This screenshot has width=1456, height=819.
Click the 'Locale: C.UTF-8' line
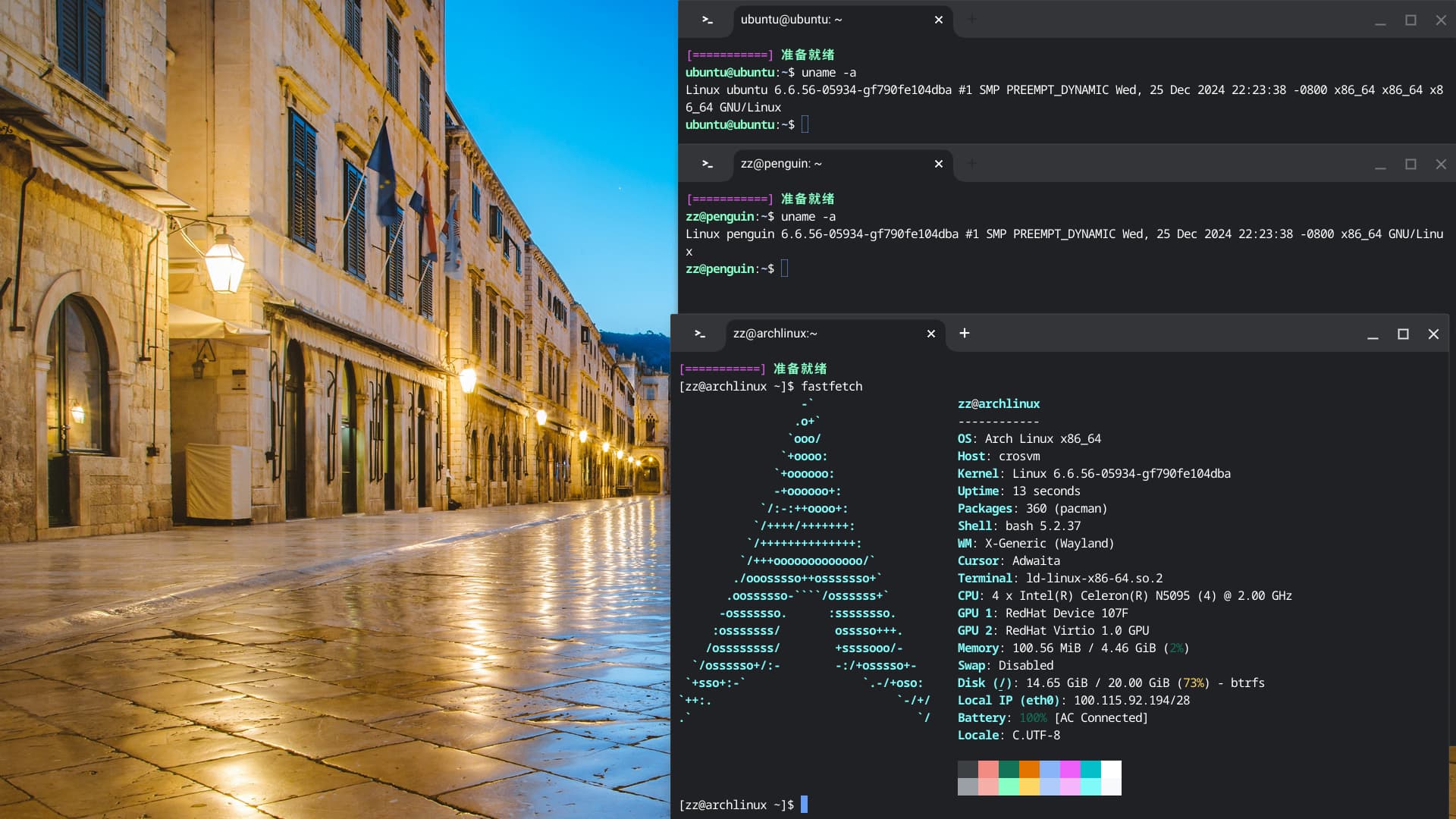tap(1009, 735)
